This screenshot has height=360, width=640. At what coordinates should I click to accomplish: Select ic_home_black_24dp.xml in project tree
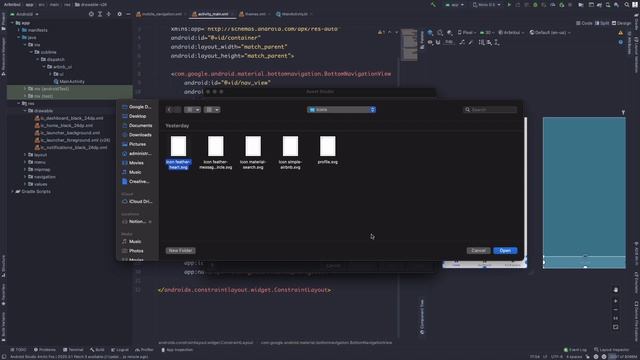tap(64, 126)
